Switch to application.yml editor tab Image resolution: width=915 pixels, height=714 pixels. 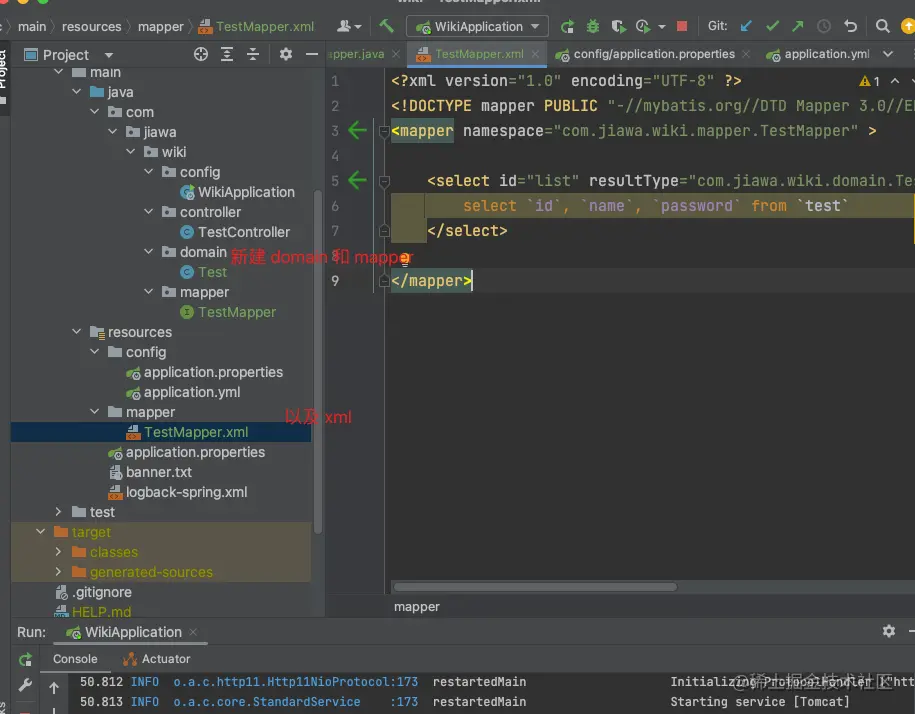818,54
